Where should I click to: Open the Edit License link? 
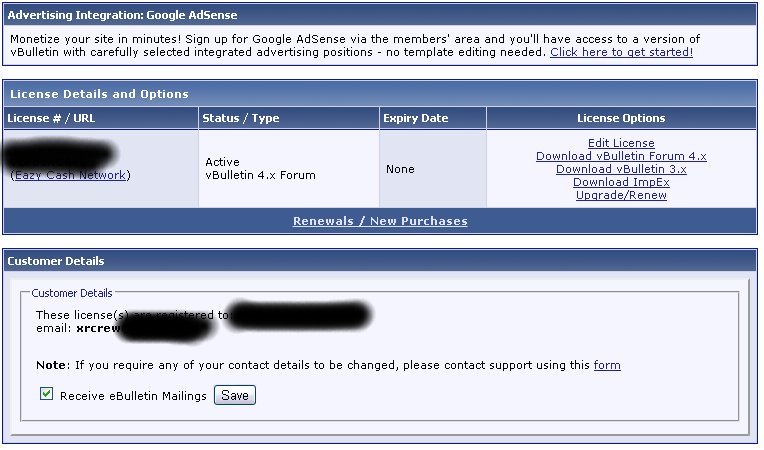pyautogui.click(x=621, y=143)
